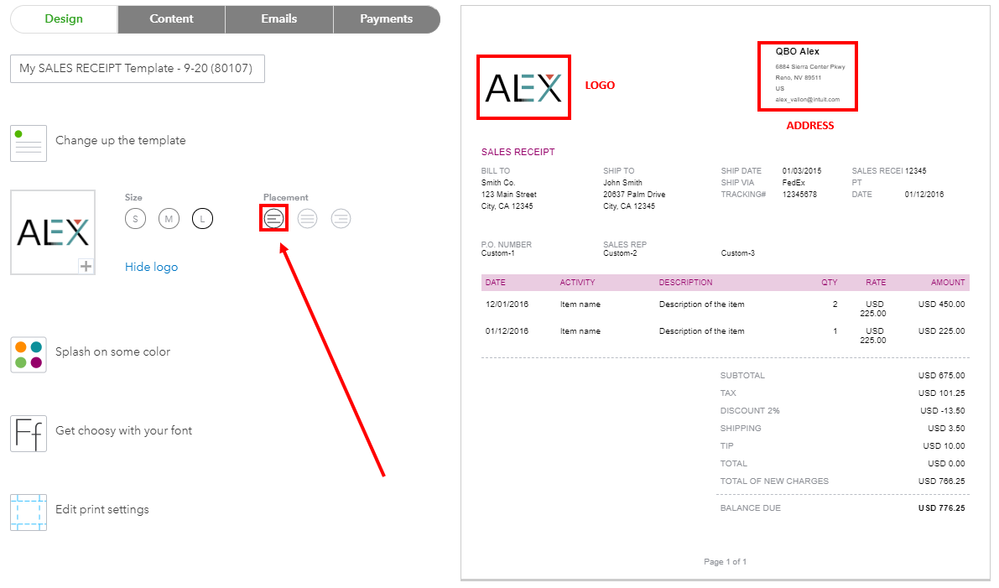Click the color palette dots icon

(x=28, y=354)
